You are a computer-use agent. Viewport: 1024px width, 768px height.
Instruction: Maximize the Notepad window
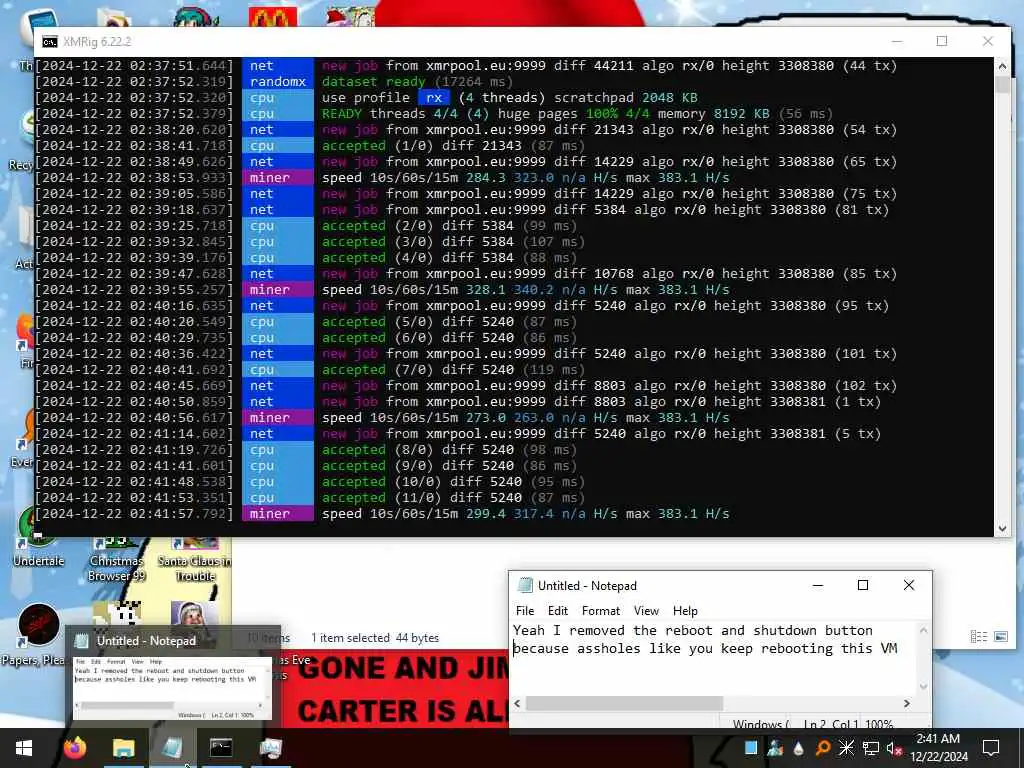[x=863, y=585]
